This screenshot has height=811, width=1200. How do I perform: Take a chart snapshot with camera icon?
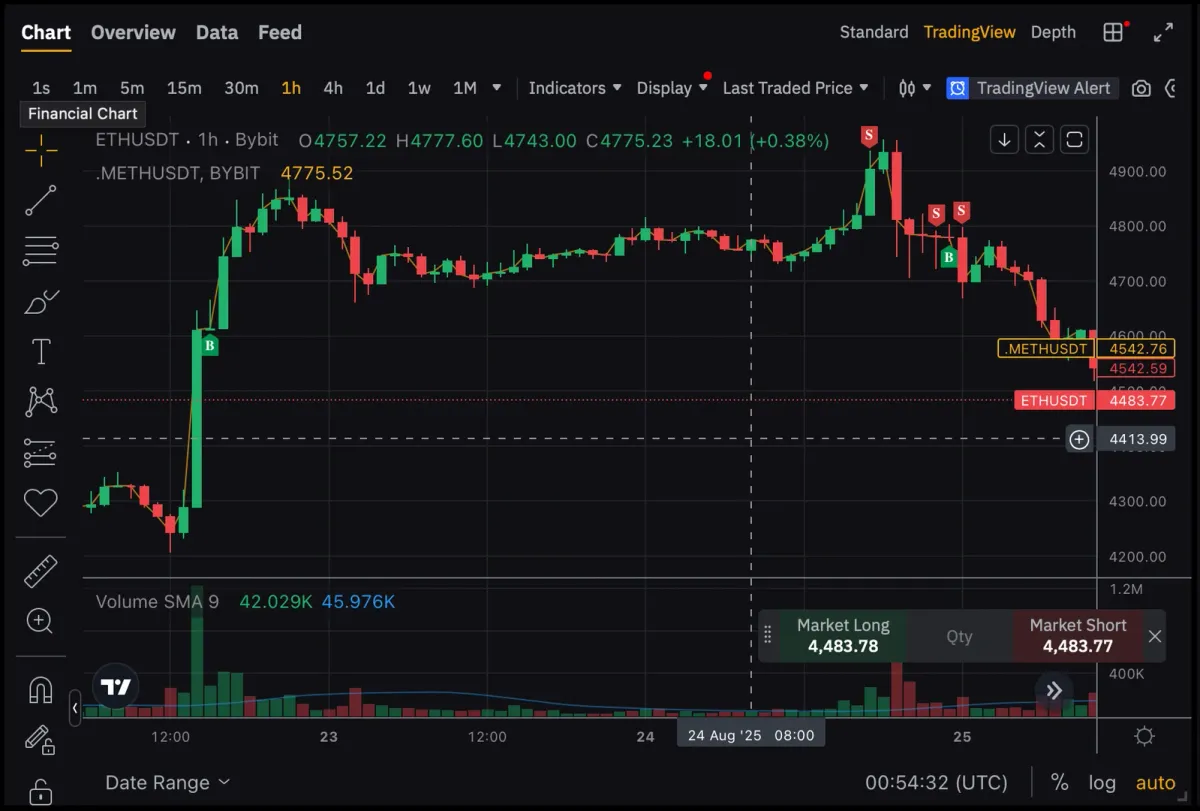point(1141,88)
